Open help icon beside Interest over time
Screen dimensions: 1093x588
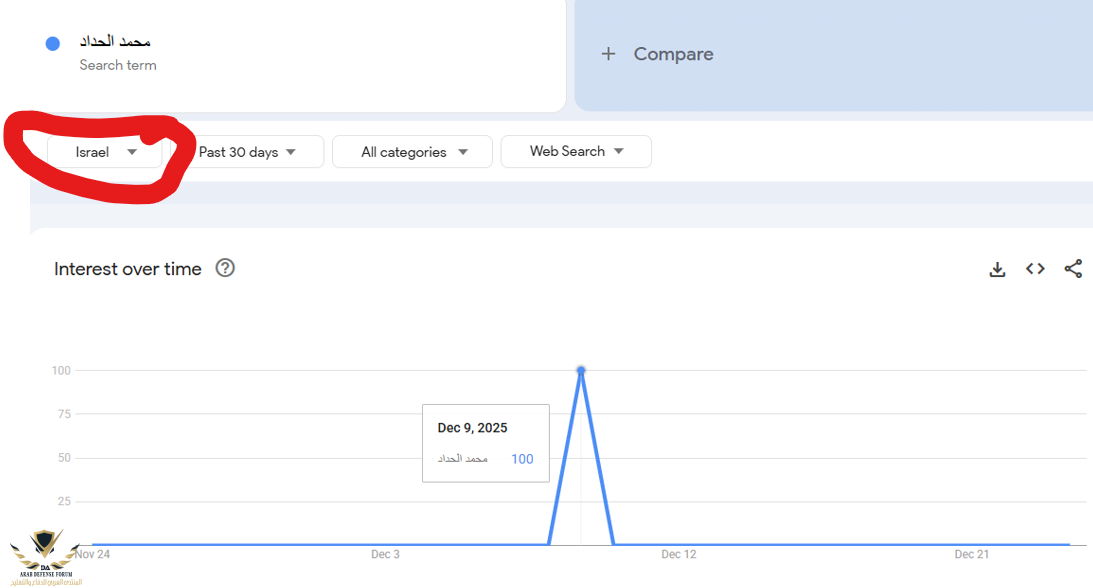[x=226, y=268]
